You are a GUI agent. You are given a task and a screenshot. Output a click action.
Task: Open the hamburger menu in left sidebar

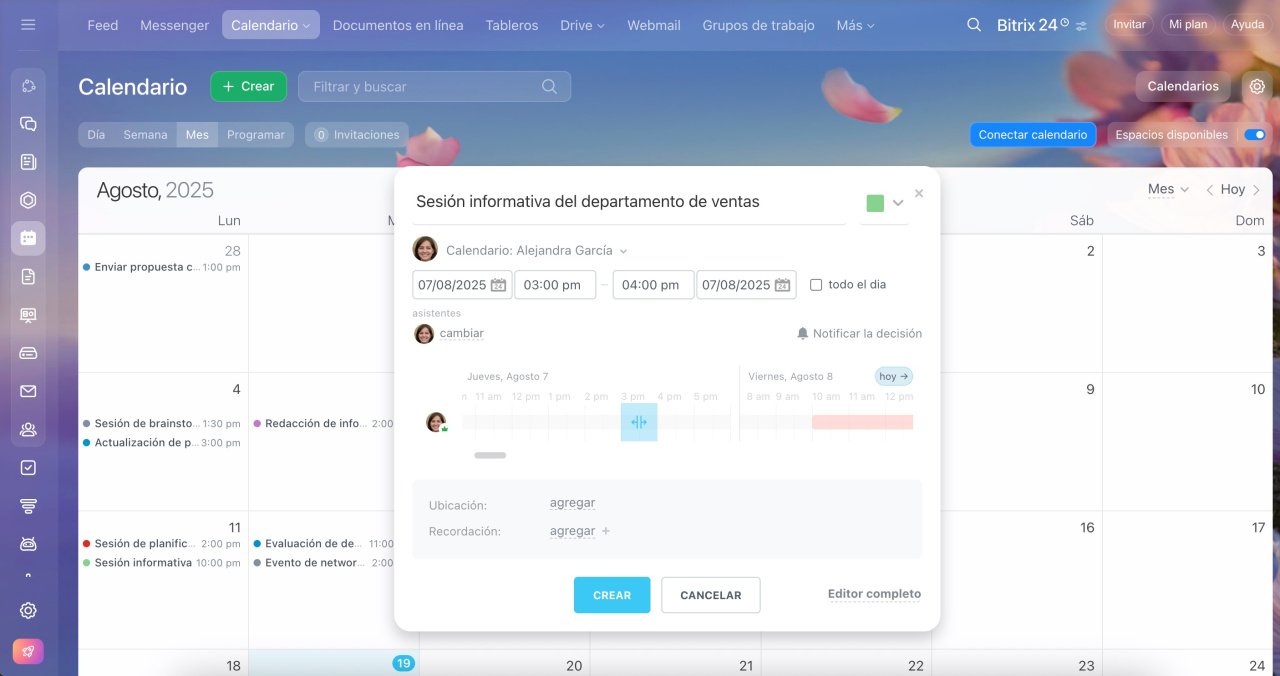[28, 25]
